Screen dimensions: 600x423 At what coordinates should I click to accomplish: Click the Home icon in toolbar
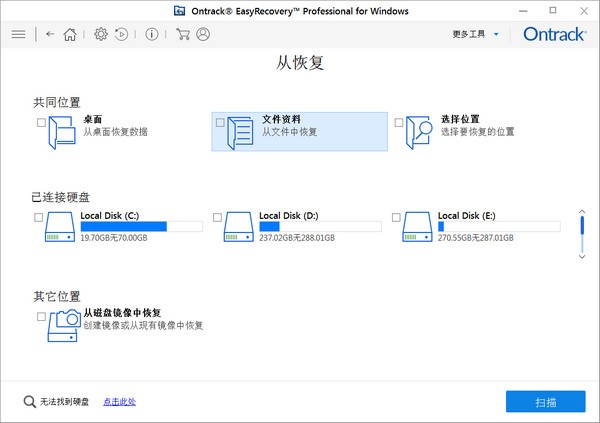70,34
